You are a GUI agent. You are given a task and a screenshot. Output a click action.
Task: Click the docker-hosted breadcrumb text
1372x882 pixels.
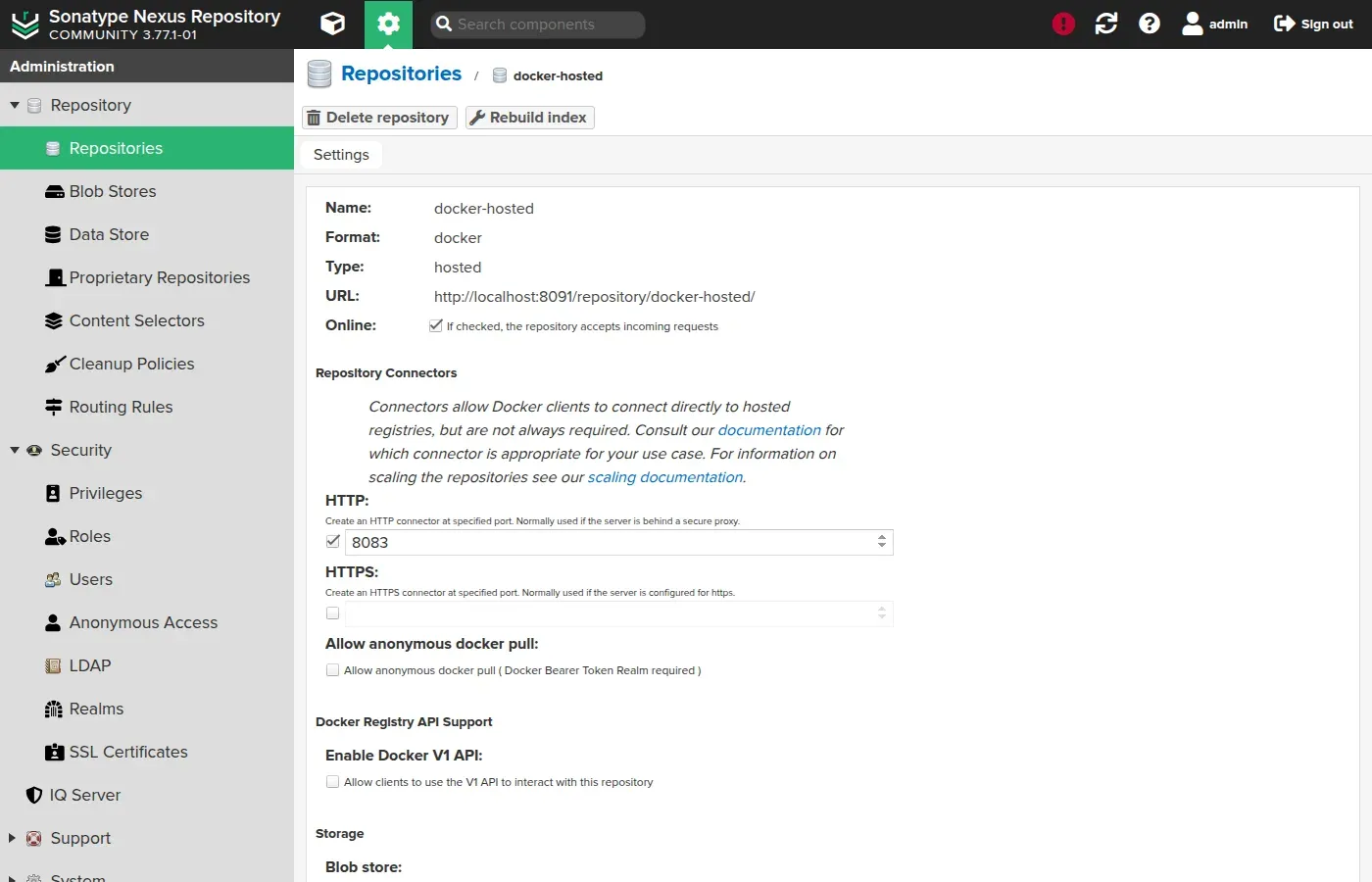point(558,75)
